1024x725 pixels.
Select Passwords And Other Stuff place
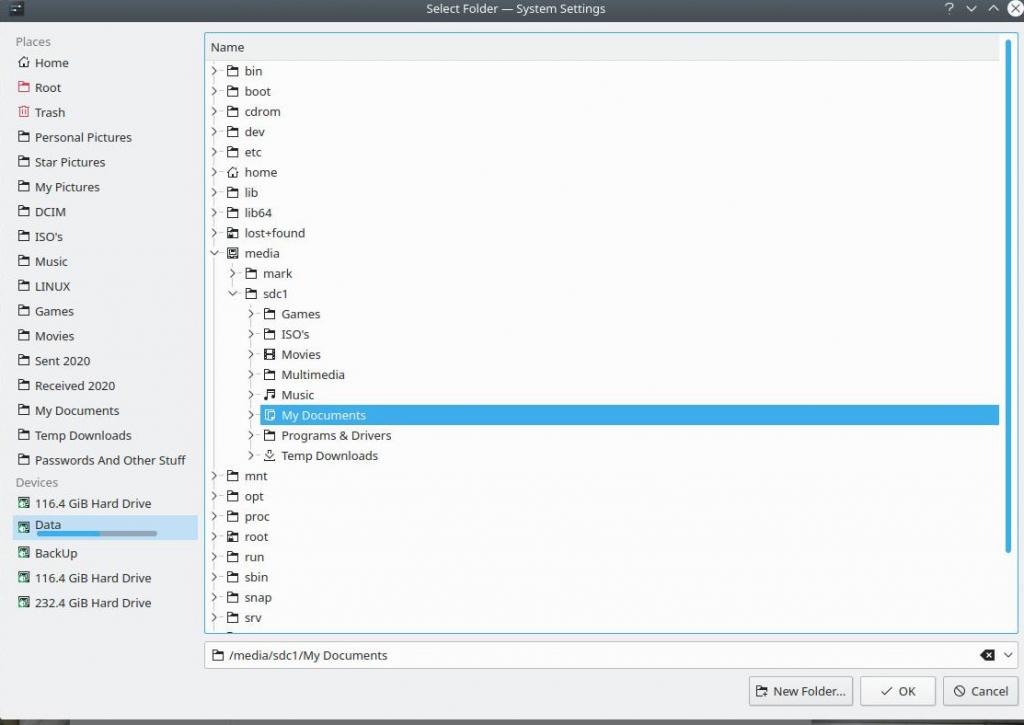click(x=110, y=460)
